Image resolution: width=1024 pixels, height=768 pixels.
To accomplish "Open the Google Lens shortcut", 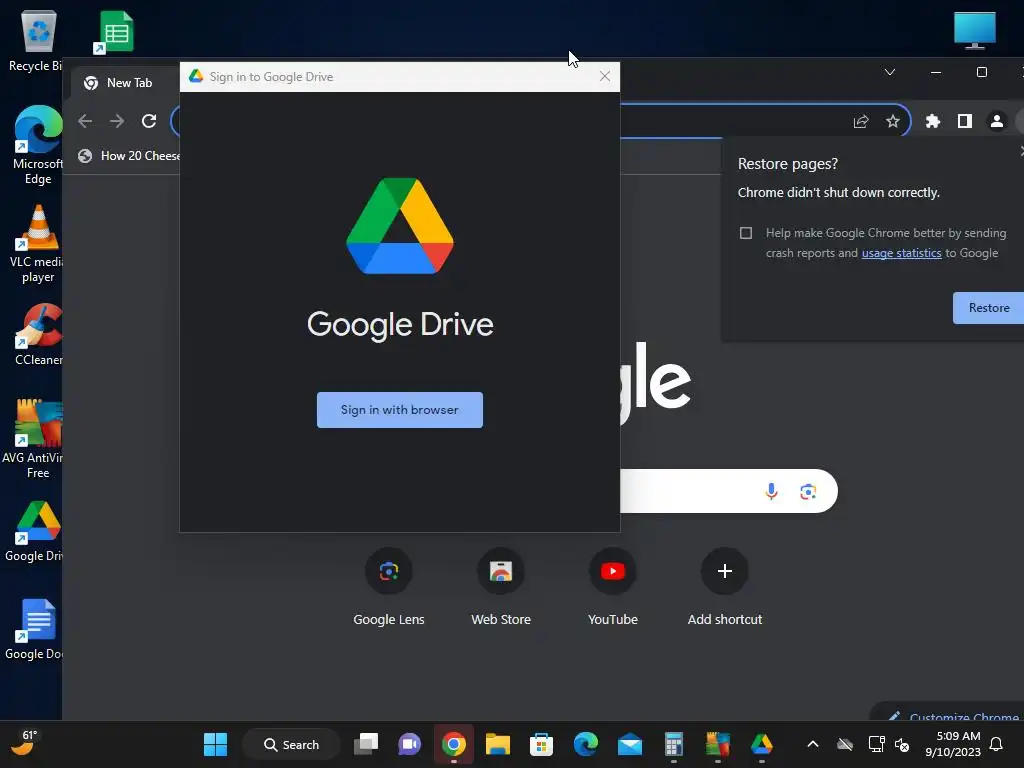I will (389, 587).
